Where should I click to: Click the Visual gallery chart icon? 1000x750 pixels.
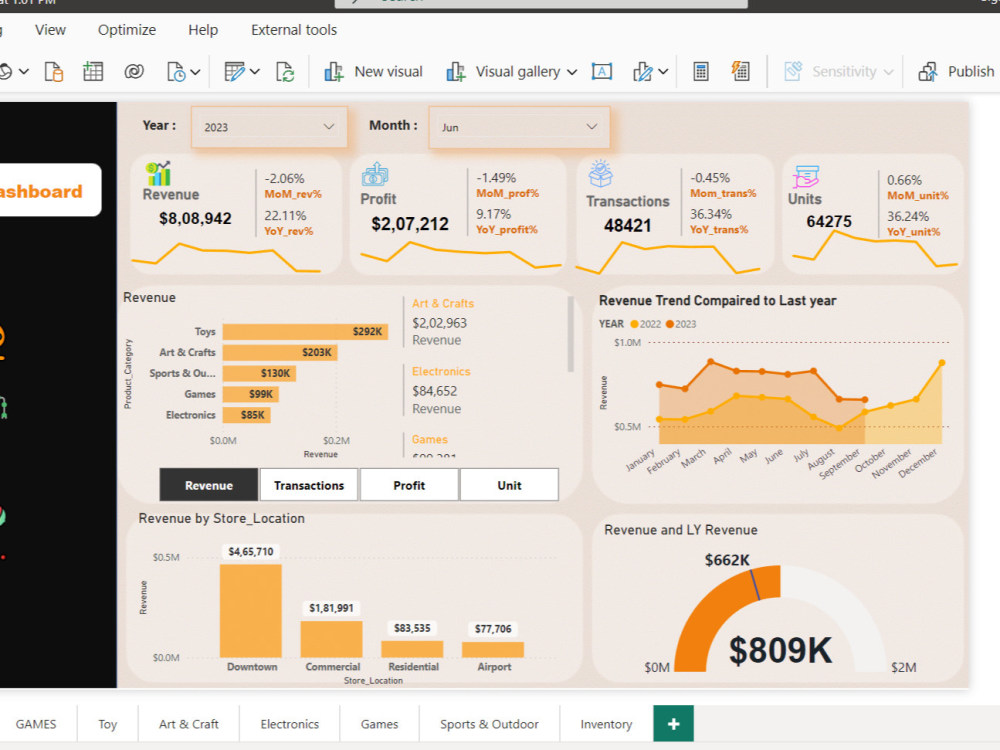455,71
